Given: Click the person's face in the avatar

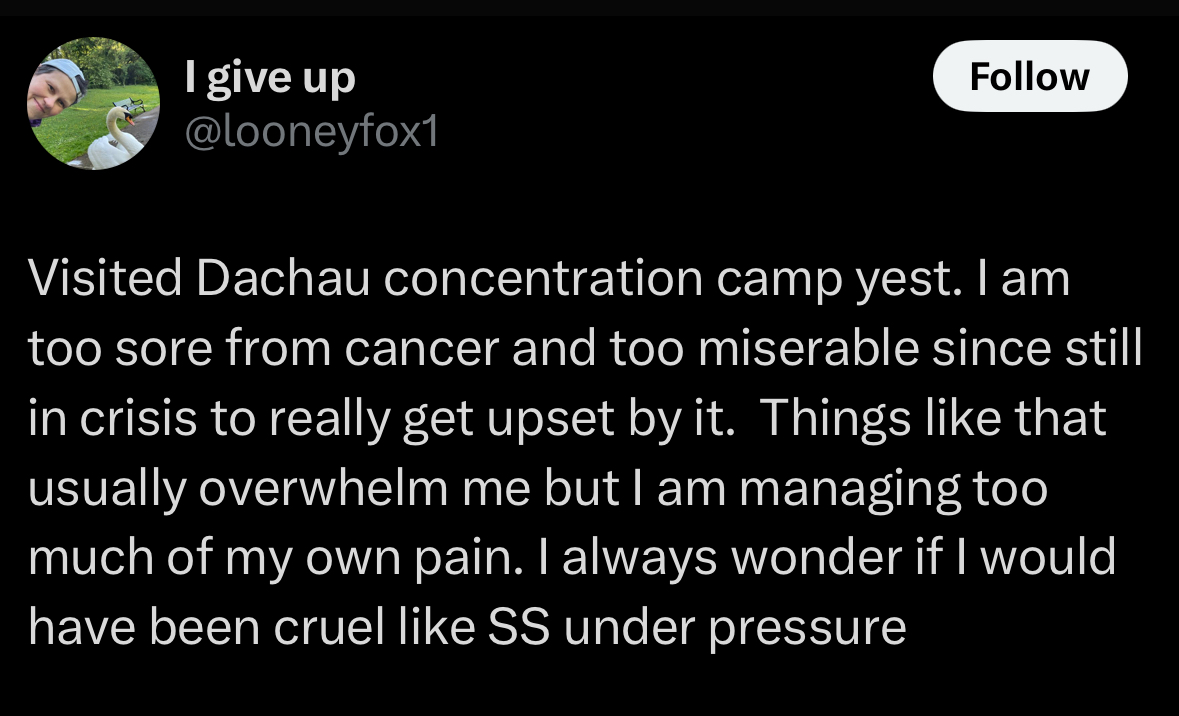Looking at the screenshot, I should point(53,94).
